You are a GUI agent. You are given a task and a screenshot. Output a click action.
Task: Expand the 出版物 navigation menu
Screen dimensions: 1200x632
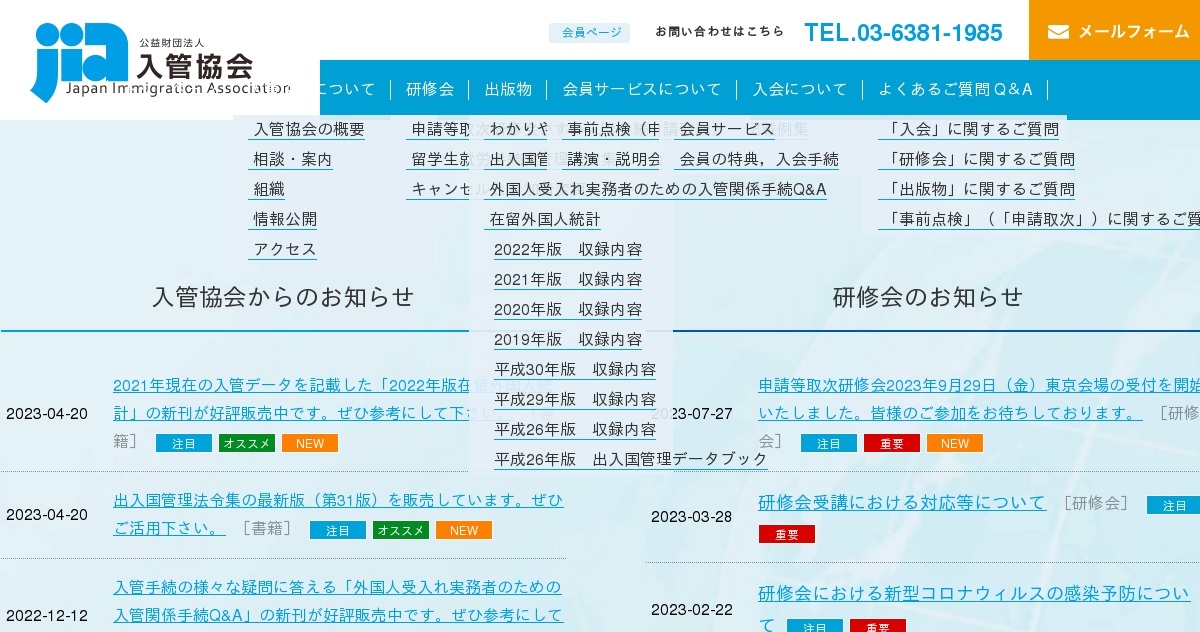(508, 89)
